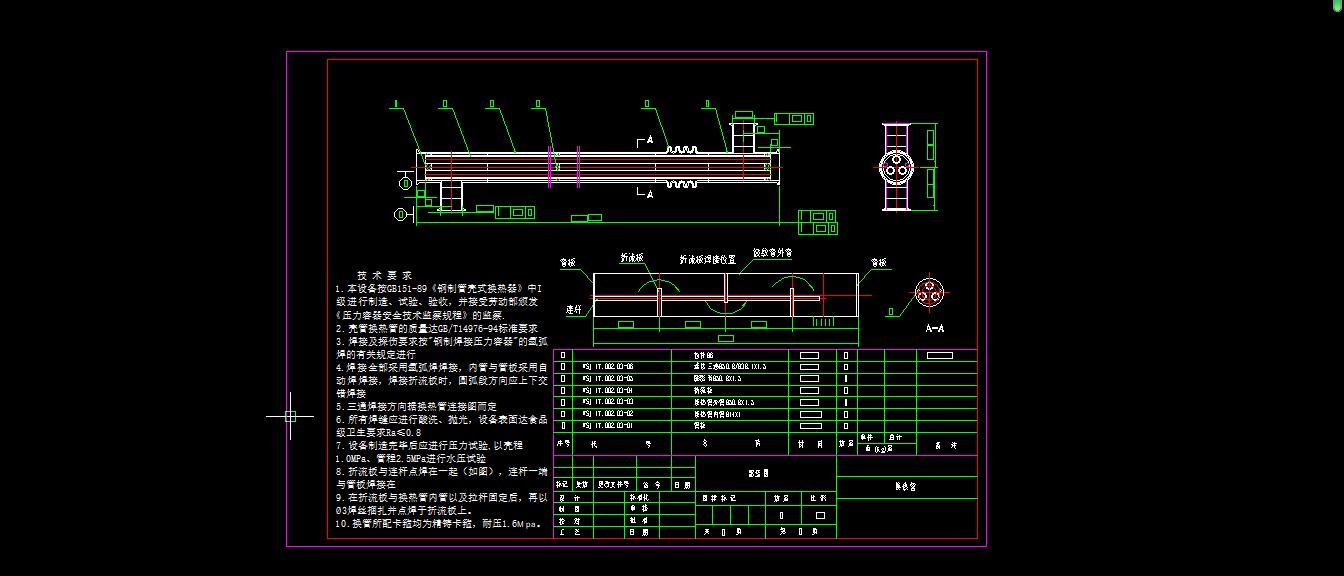
Task: Click the line reading 级卫生要求Ra≤0.8
Action: point(378,432)
